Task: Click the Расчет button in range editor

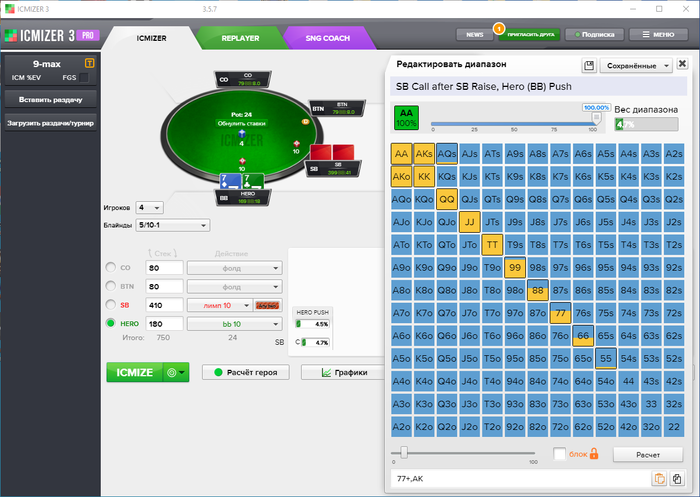Action: pos(648,455)
